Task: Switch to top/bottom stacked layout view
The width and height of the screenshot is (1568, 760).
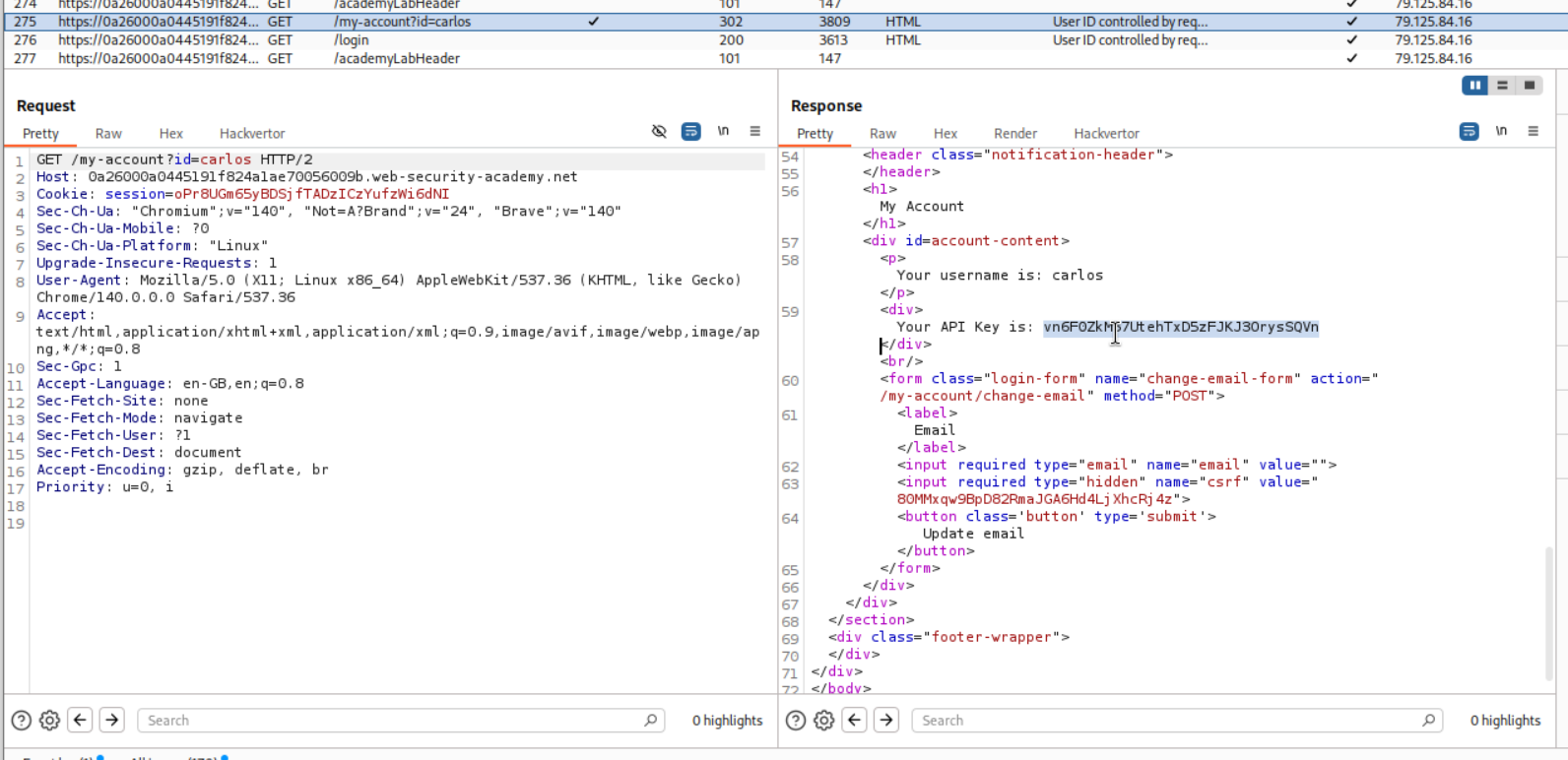Action: 1502,86
